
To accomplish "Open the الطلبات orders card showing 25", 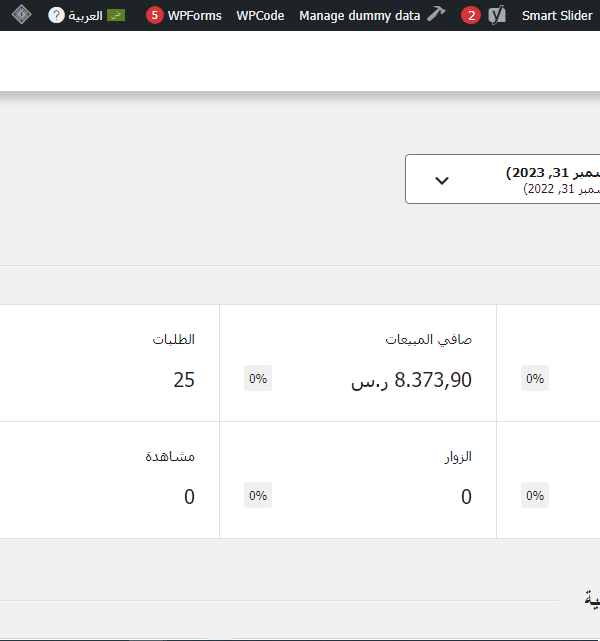I will point(110,363).
